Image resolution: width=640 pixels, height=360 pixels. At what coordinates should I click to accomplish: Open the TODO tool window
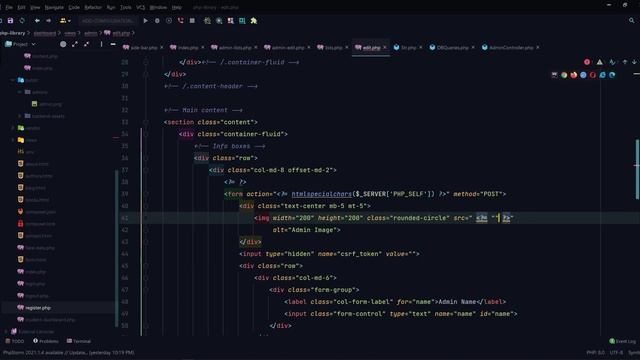15,341
